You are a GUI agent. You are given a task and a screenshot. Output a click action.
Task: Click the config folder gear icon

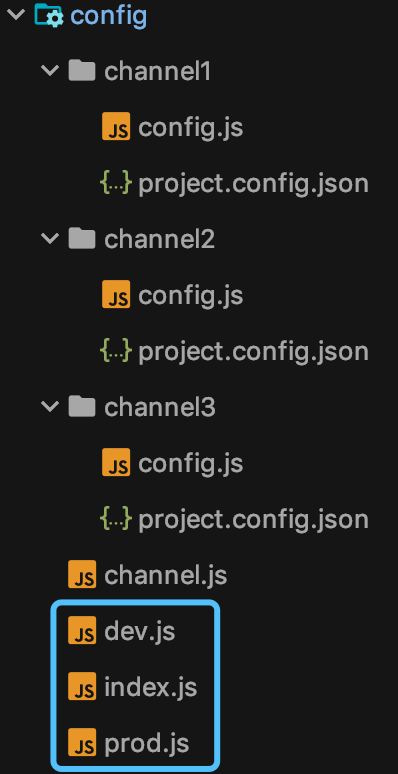point(48,15)
